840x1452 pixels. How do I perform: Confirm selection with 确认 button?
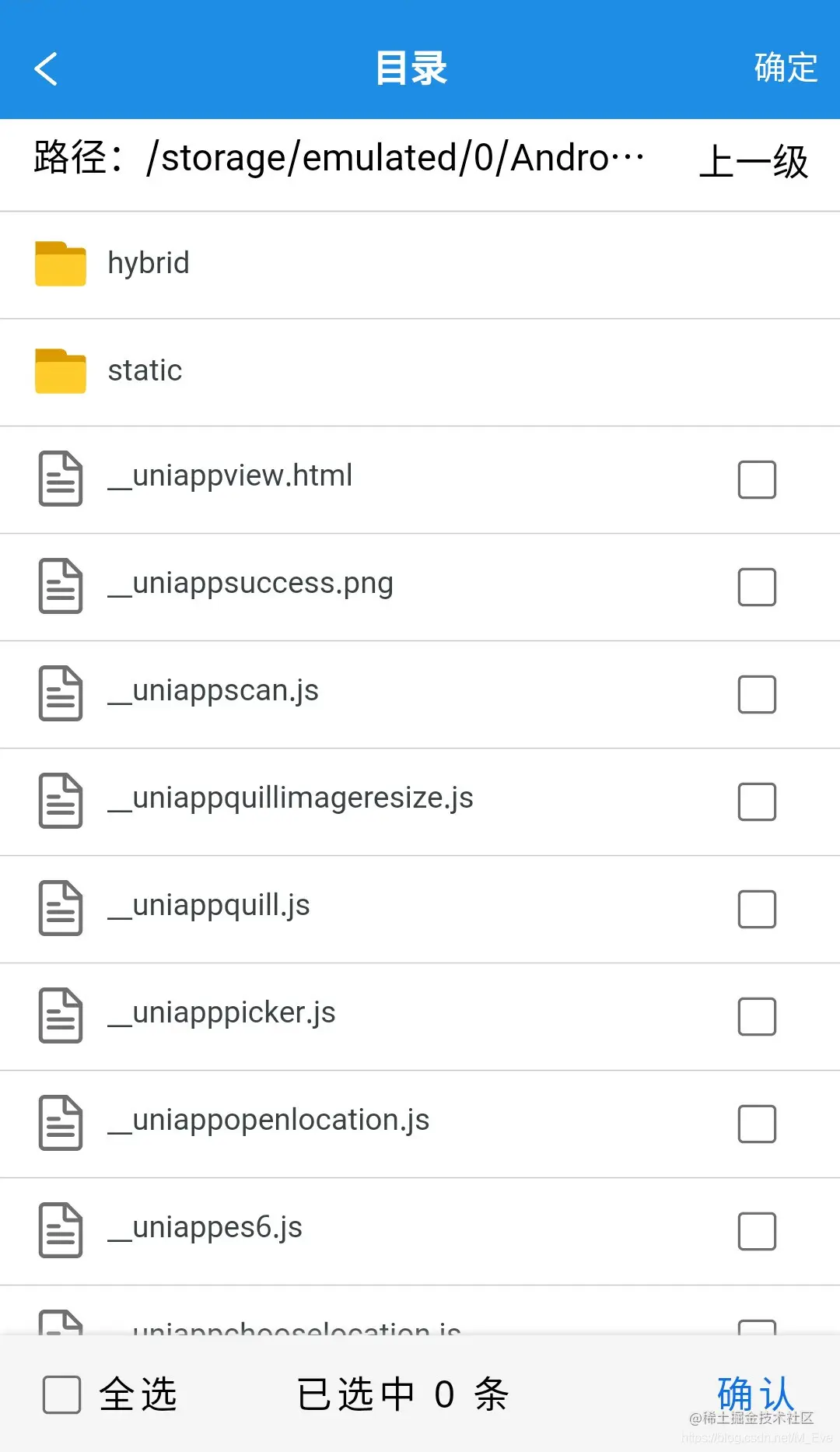coord(755,1394)
